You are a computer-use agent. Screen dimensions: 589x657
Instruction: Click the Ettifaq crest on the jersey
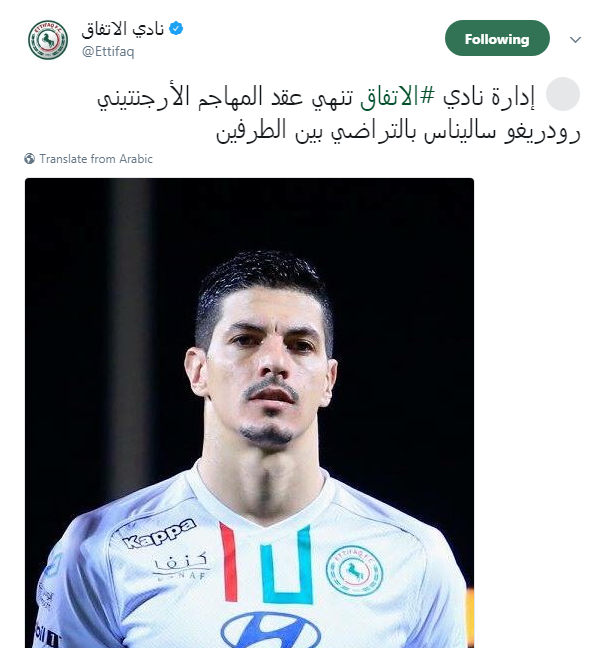tap(354, 570)
